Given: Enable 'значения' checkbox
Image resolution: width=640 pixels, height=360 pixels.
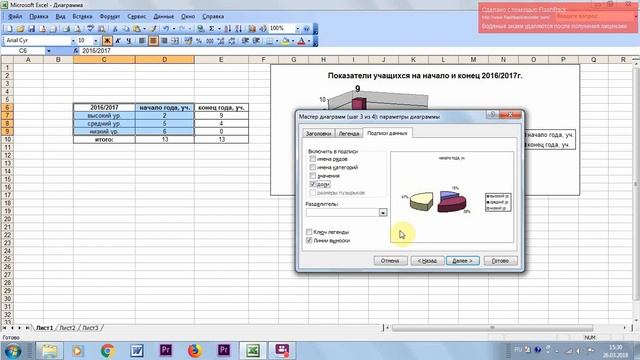Looking at the screenshot, I should 313,176.
